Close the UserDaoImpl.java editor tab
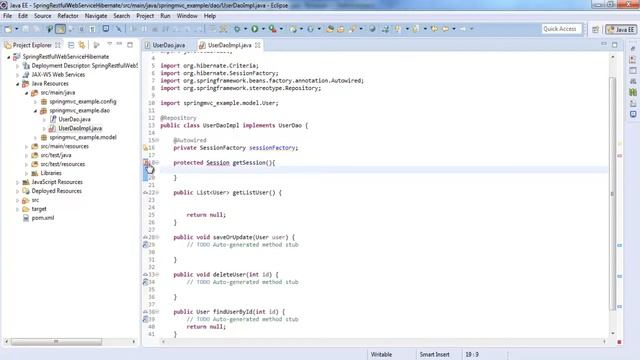Viewport: 640px width, 360px height. click(258, 45)
